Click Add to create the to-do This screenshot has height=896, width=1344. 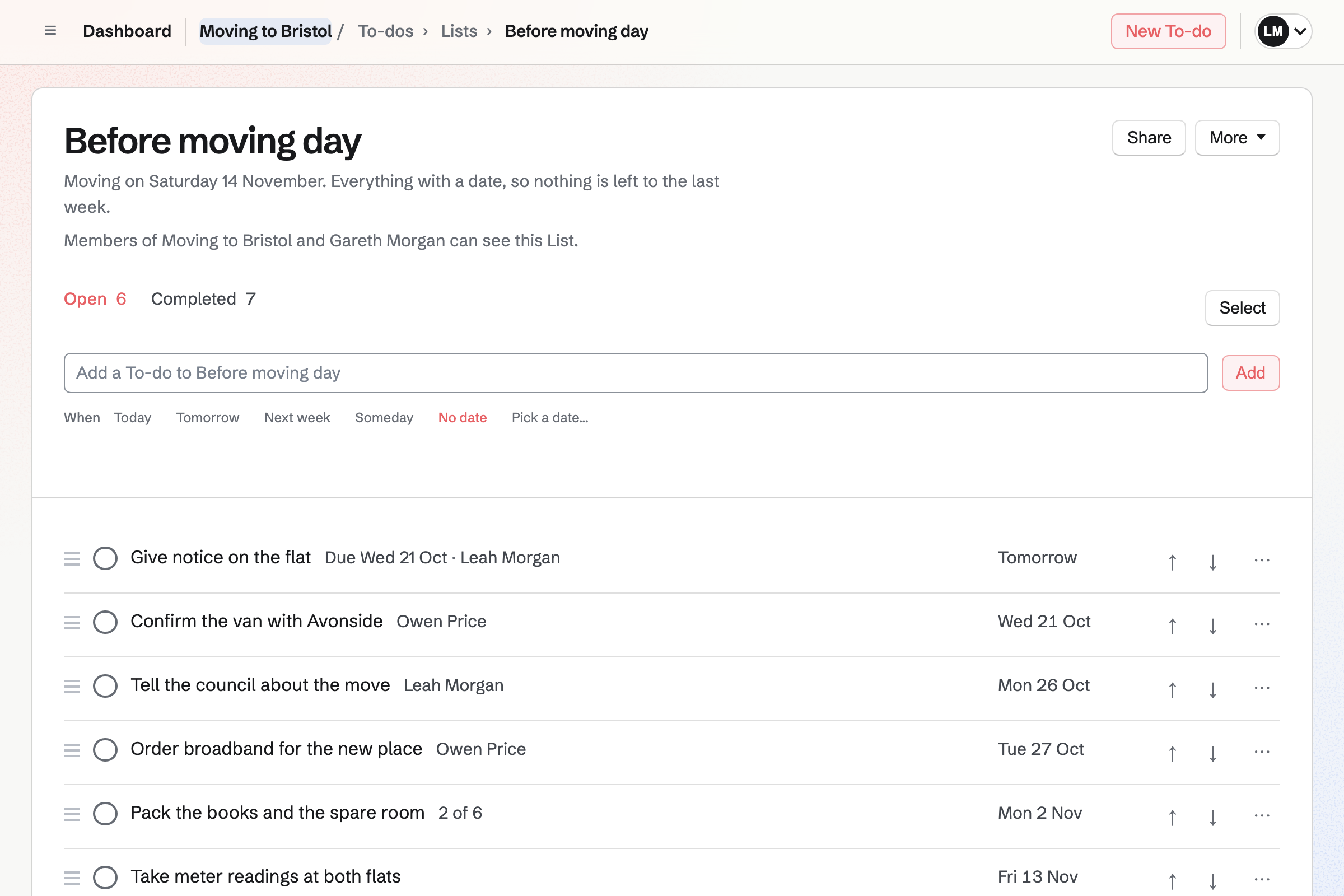pos(1250,373)
